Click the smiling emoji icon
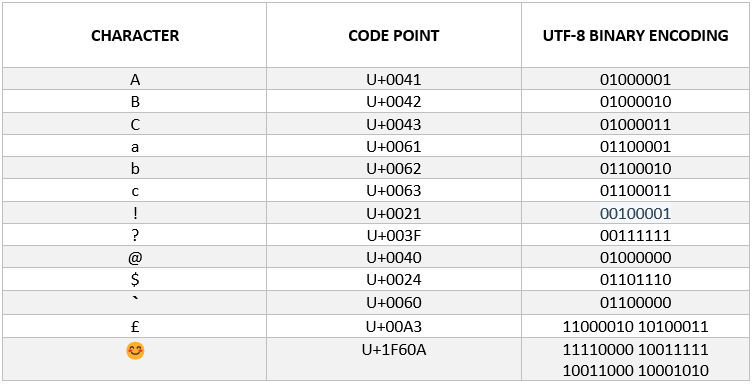 (x=135, y=351)
